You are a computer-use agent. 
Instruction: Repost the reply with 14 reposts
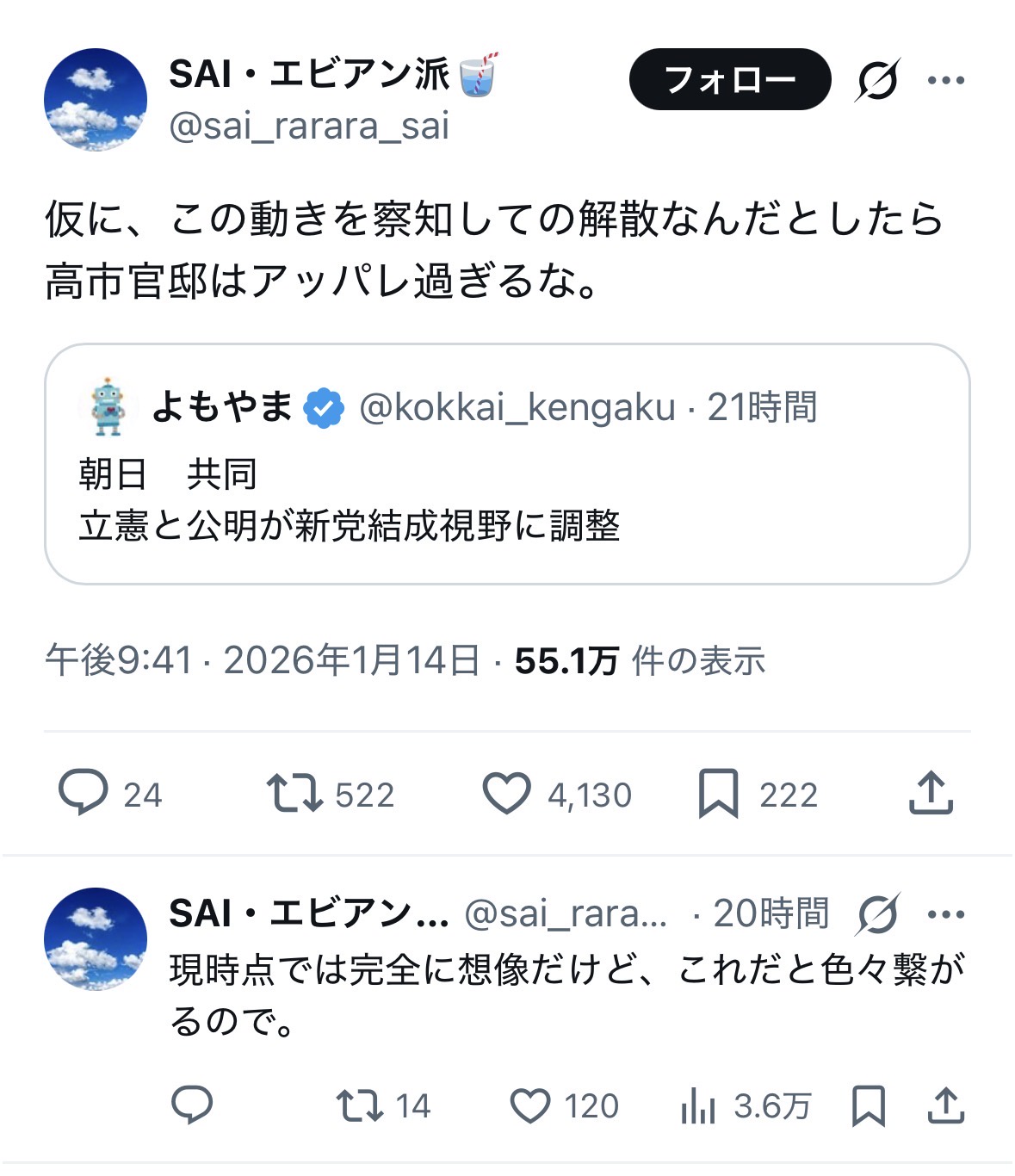coord(360,1105)
